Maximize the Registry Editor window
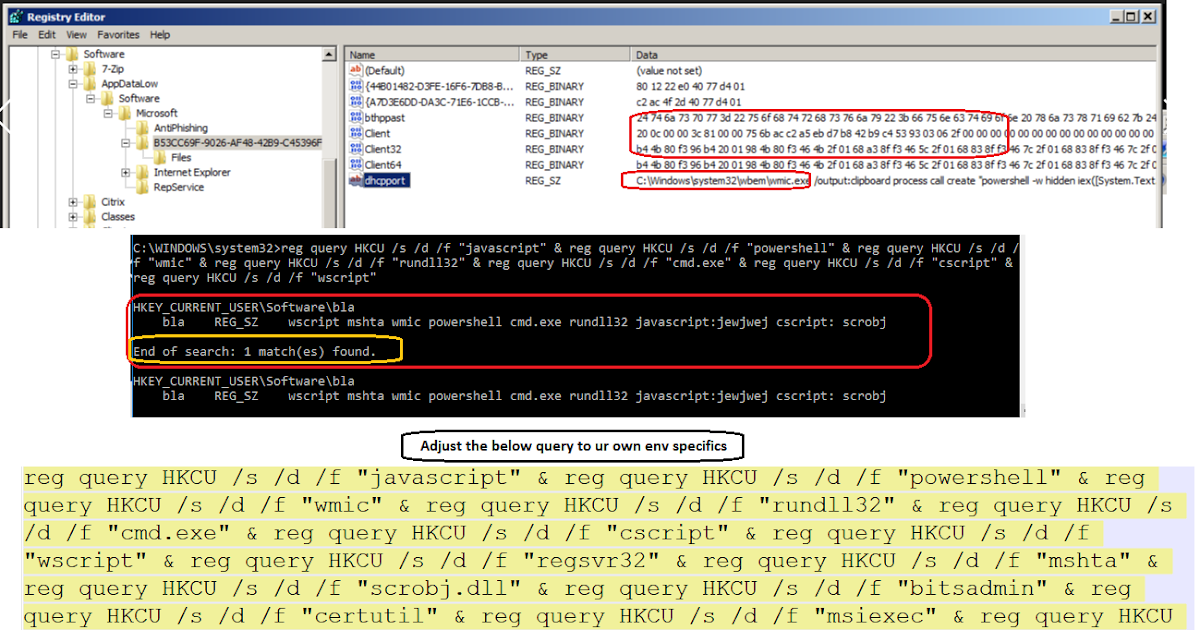1200x630 pixels. coord(1130,16)
